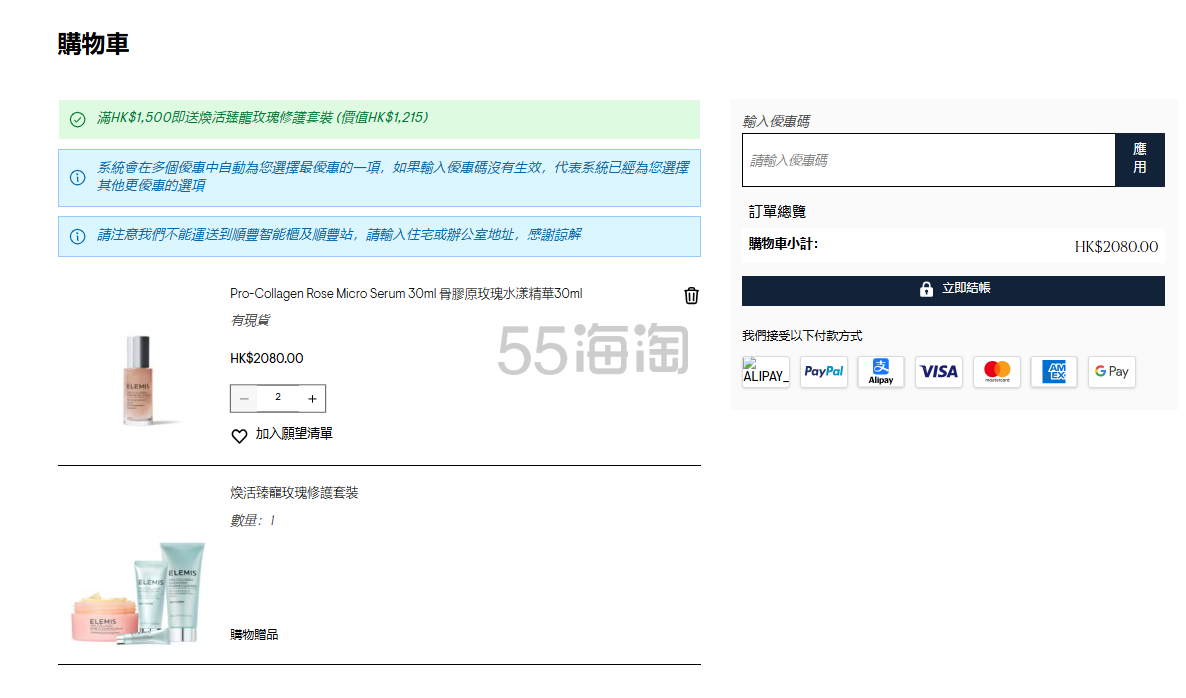Increase serum quantity with plus button

(312, 399)
